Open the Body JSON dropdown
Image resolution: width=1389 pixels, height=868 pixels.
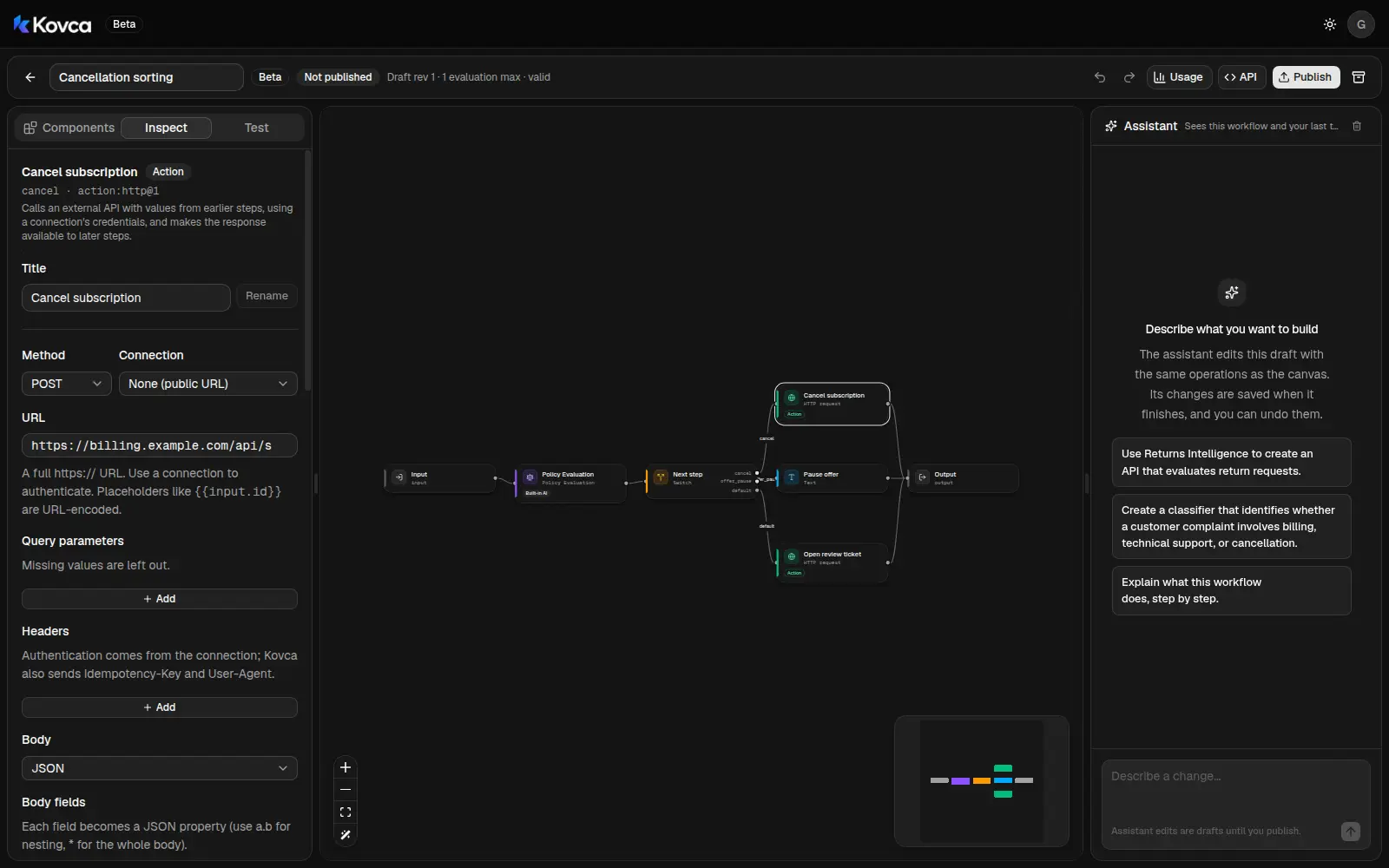click(x=160, y=768)
